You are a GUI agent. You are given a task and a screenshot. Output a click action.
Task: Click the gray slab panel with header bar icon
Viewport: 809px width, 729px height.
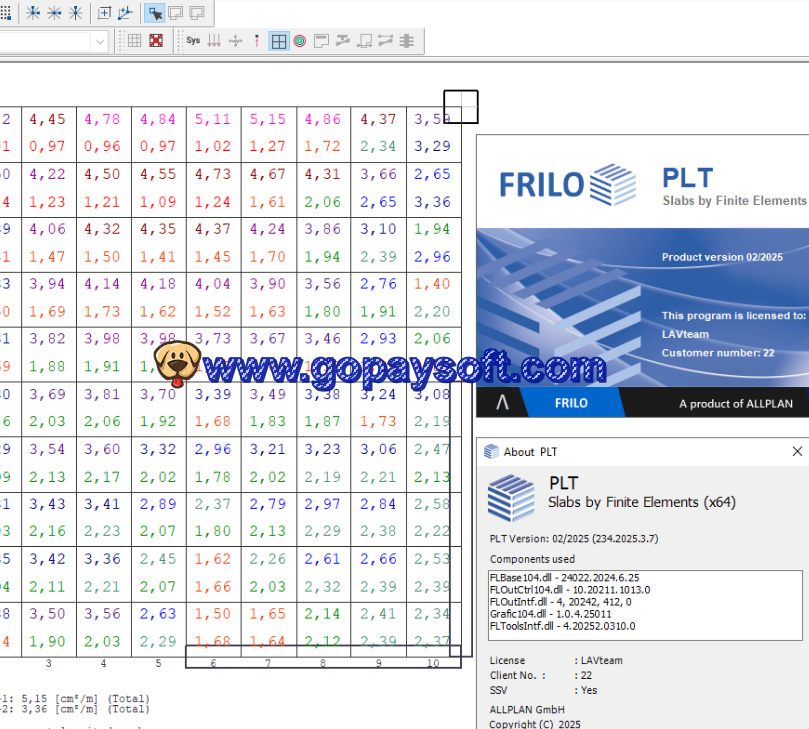(321, 41)
